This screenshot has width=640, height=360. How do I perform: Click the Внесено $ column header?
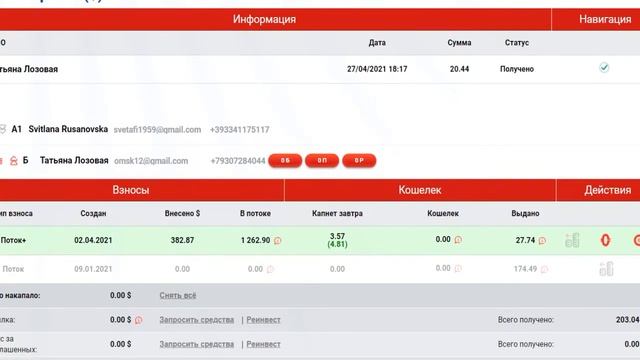click(182, 213)
